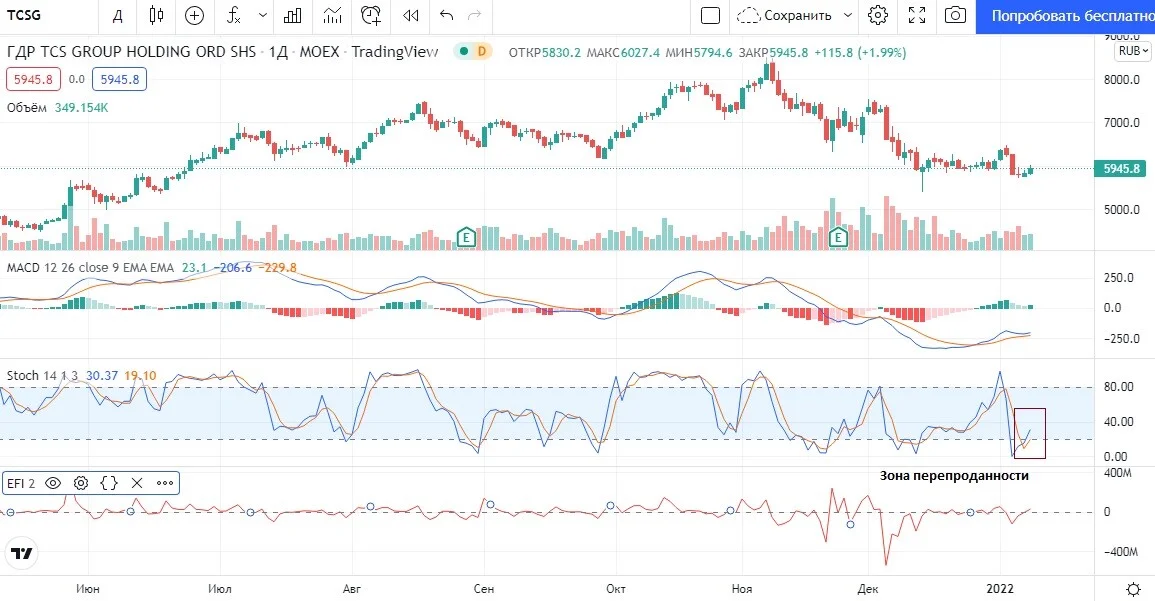The width and height of the screenshot is (1155, 601).
Task: Click the +115.8 (+1.99%) change value
Action: pyautogui.click(x=860, y=52)
